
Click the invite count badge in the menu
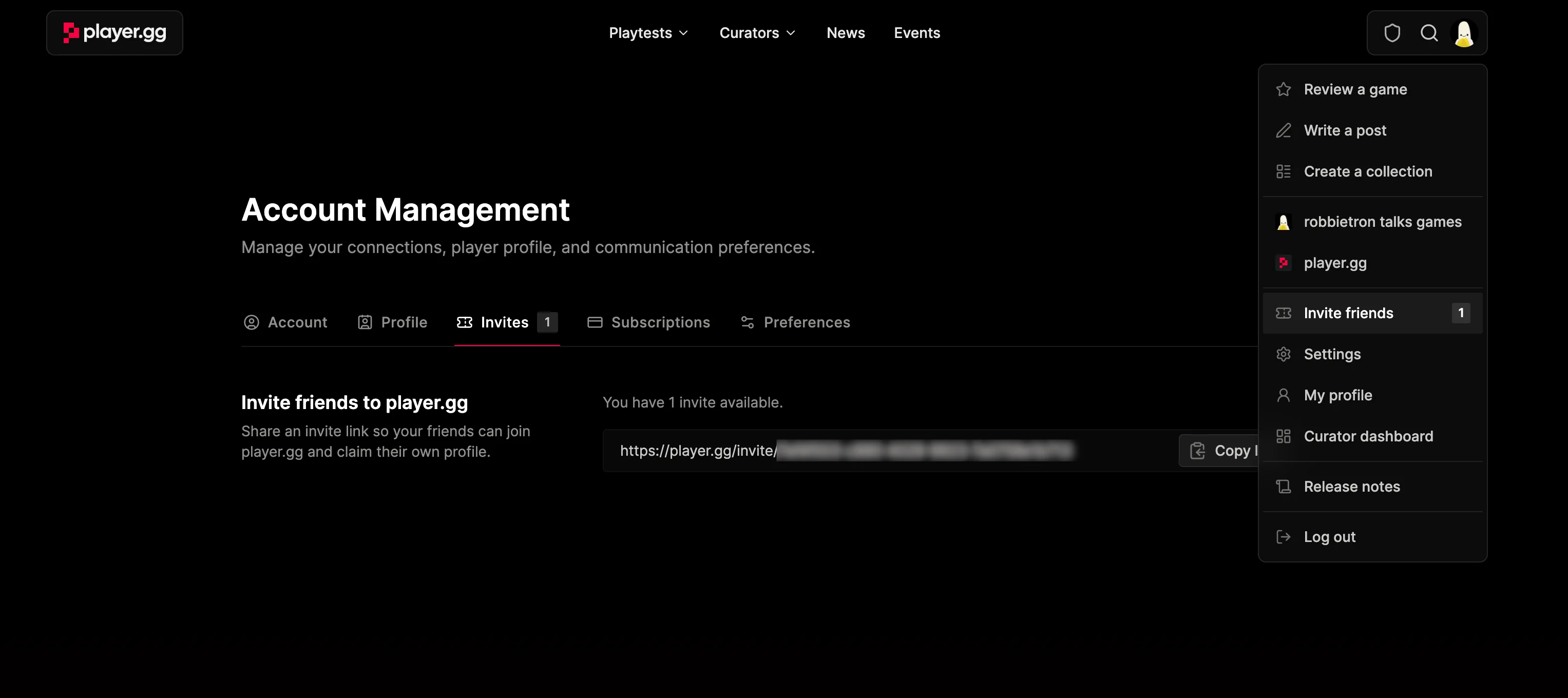[x=1460, y=314]
